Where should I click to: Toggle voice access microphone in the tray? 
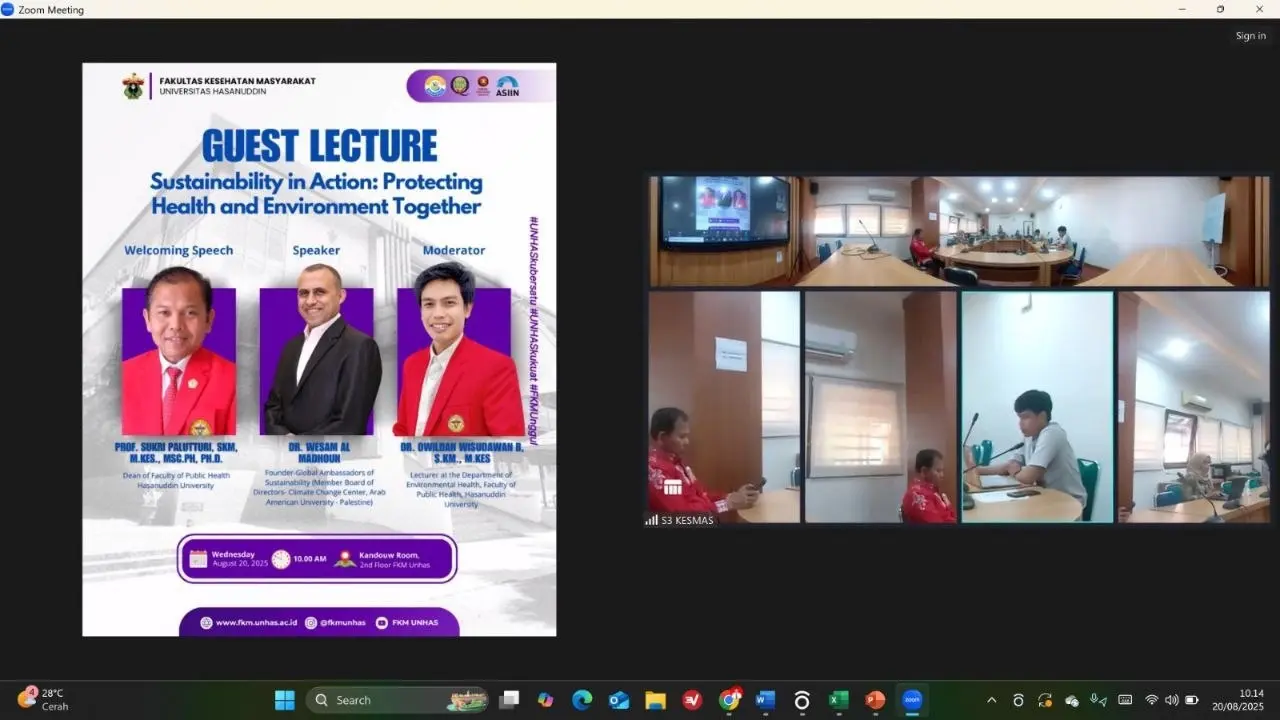click(x=1098, y=700)
